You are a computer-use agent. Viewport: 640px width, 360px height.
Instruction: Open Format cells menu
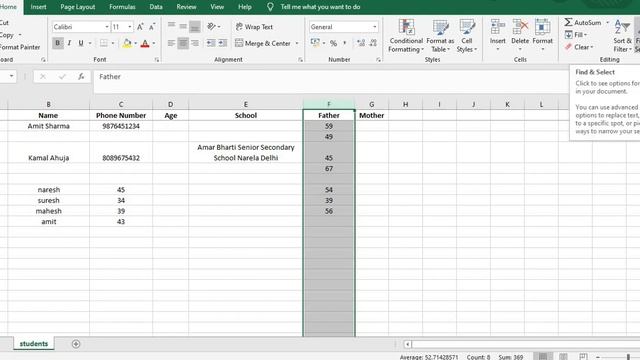click(x=542, y=36)
